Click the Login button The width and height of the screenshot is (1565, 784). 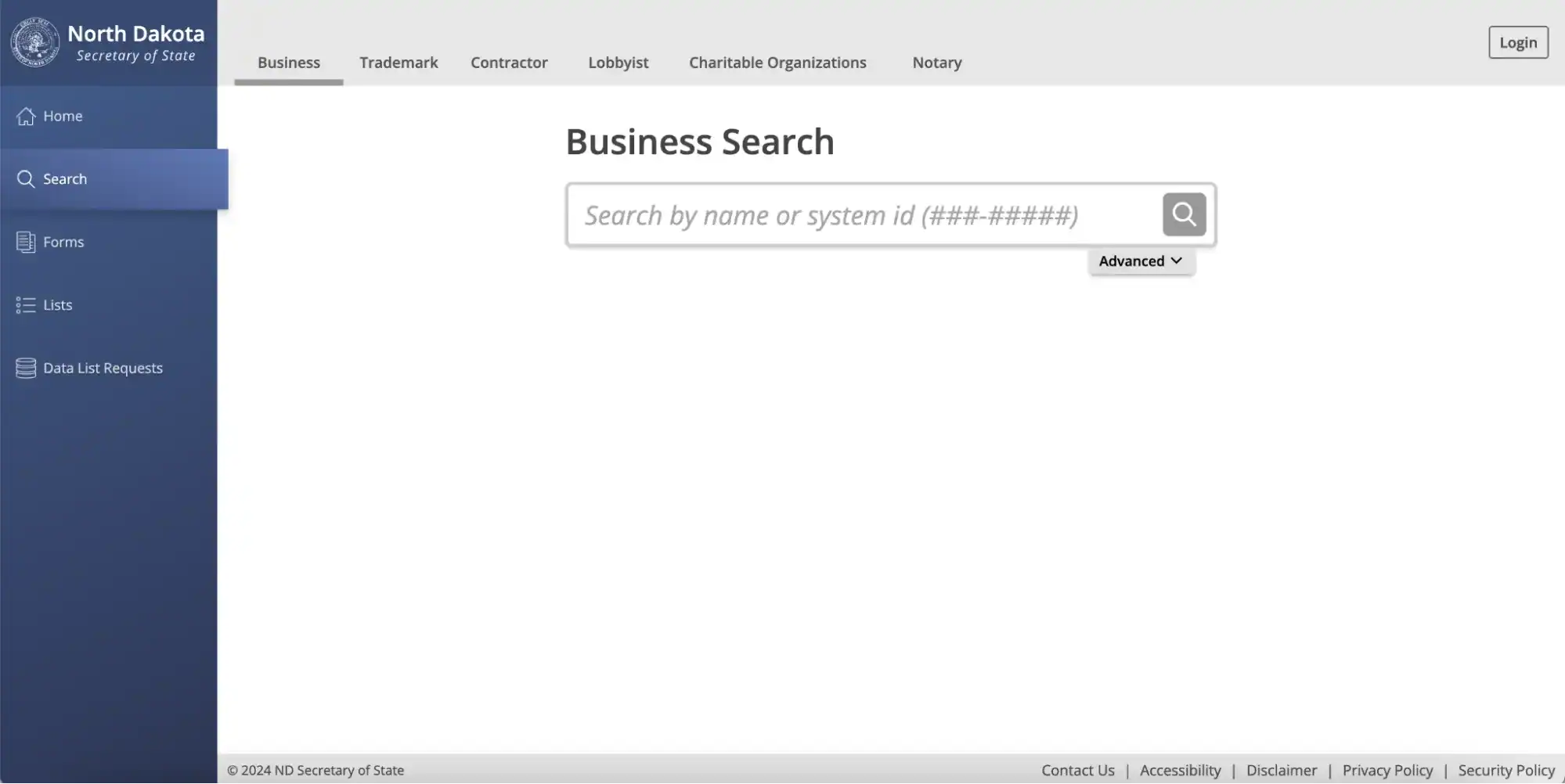tap(1517, 43)
